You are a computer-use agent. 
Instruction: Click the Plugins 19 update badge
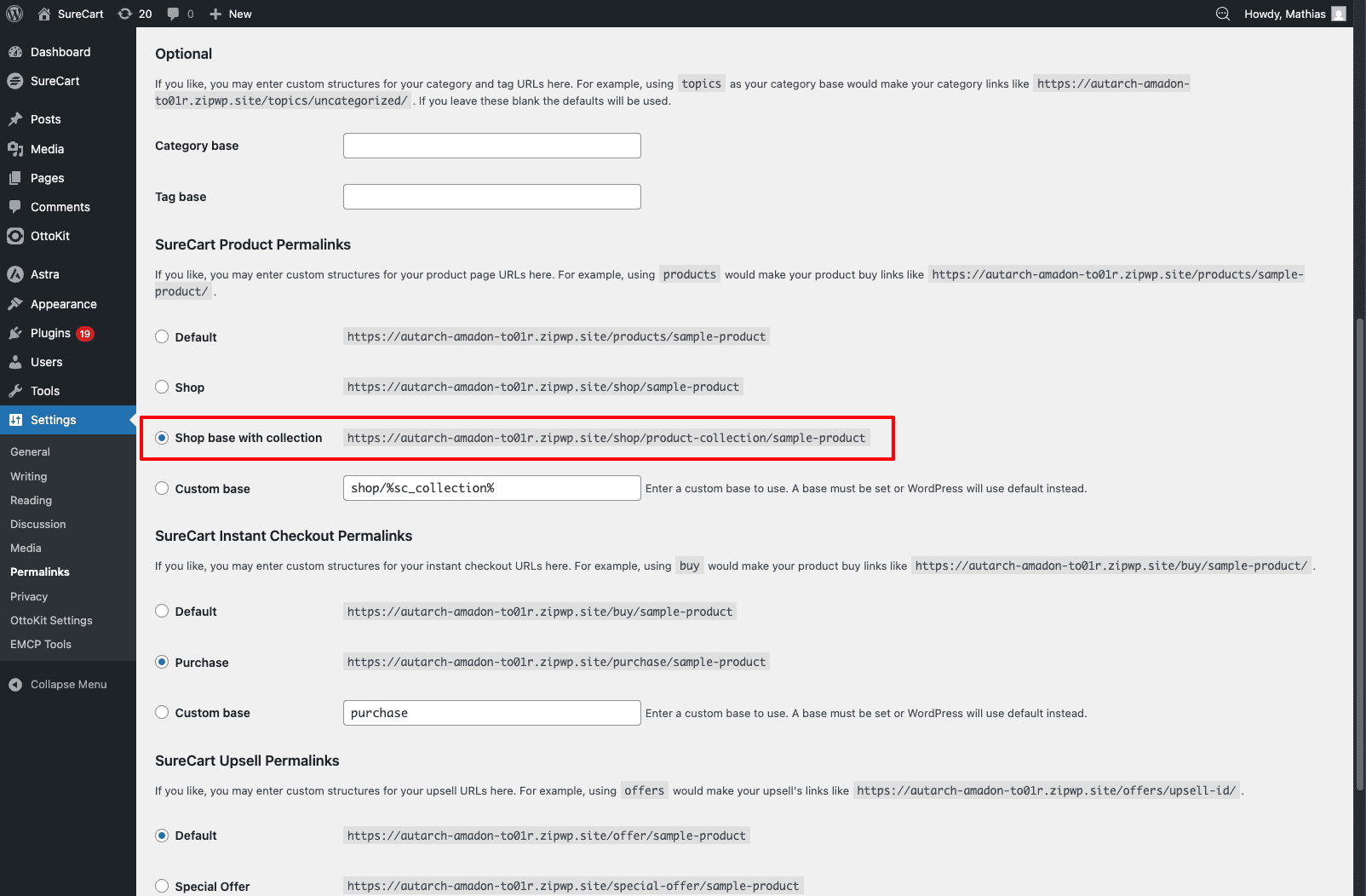click(85, 334)
